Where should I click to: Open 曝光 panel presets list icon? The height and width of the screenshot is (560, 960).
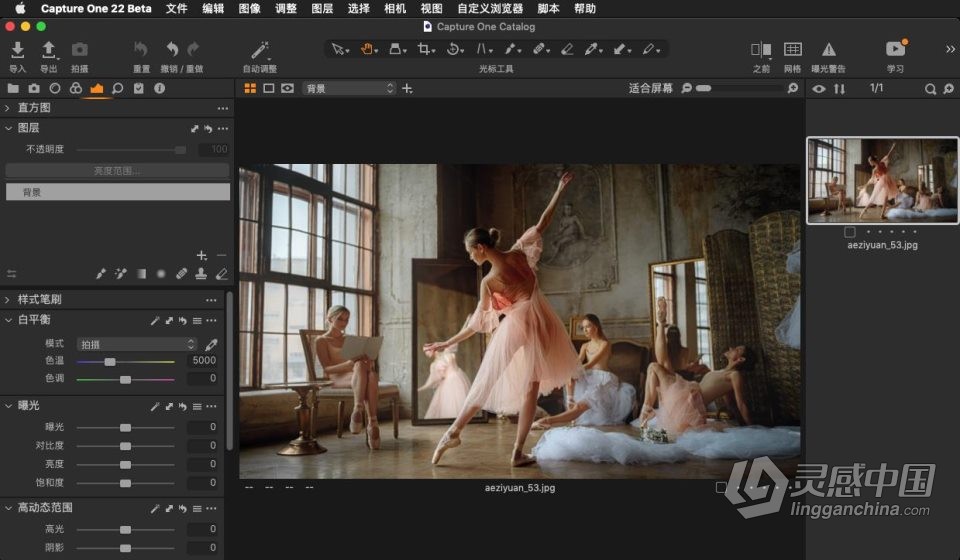coord(197,406)
